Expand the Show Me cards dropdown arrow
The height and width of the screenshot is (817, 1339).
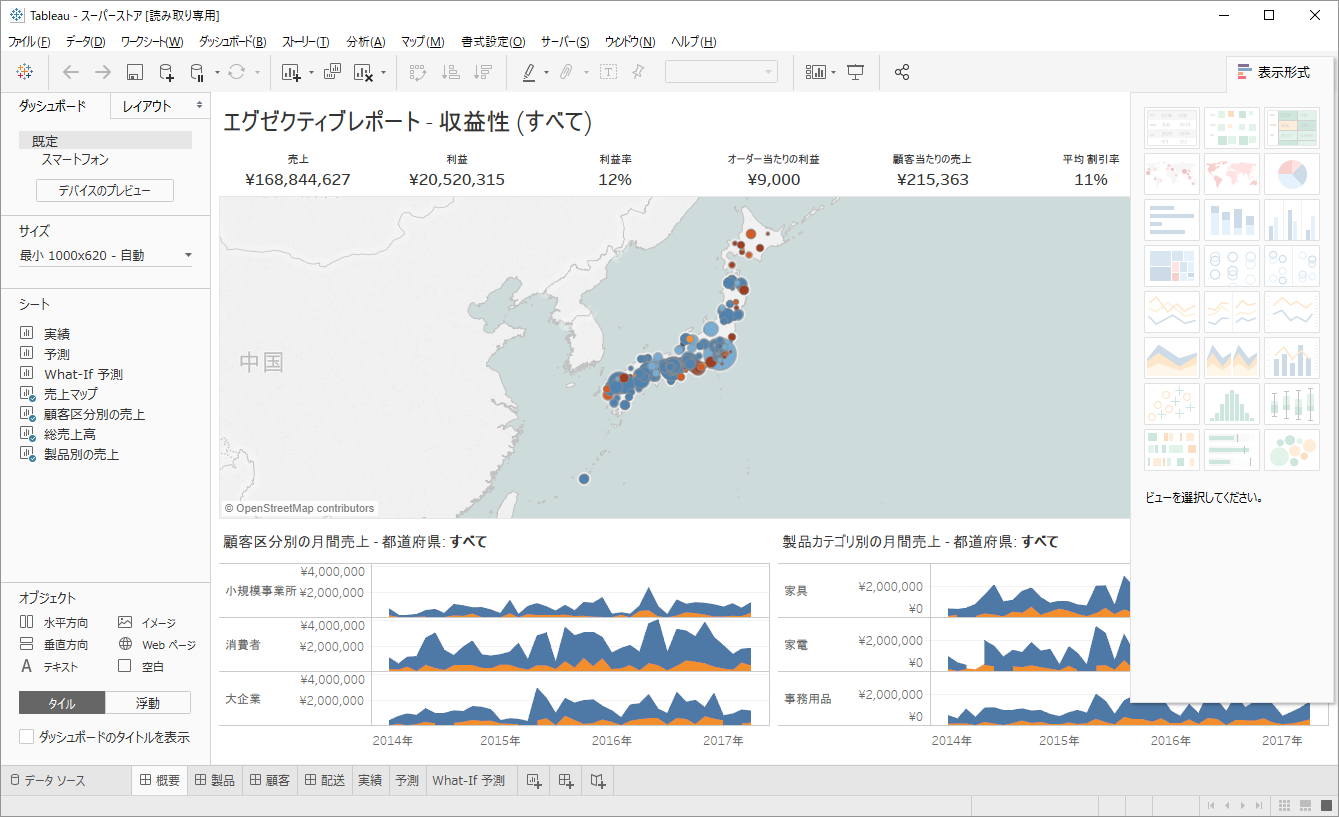pyautogui.click(x=833, y=72)
